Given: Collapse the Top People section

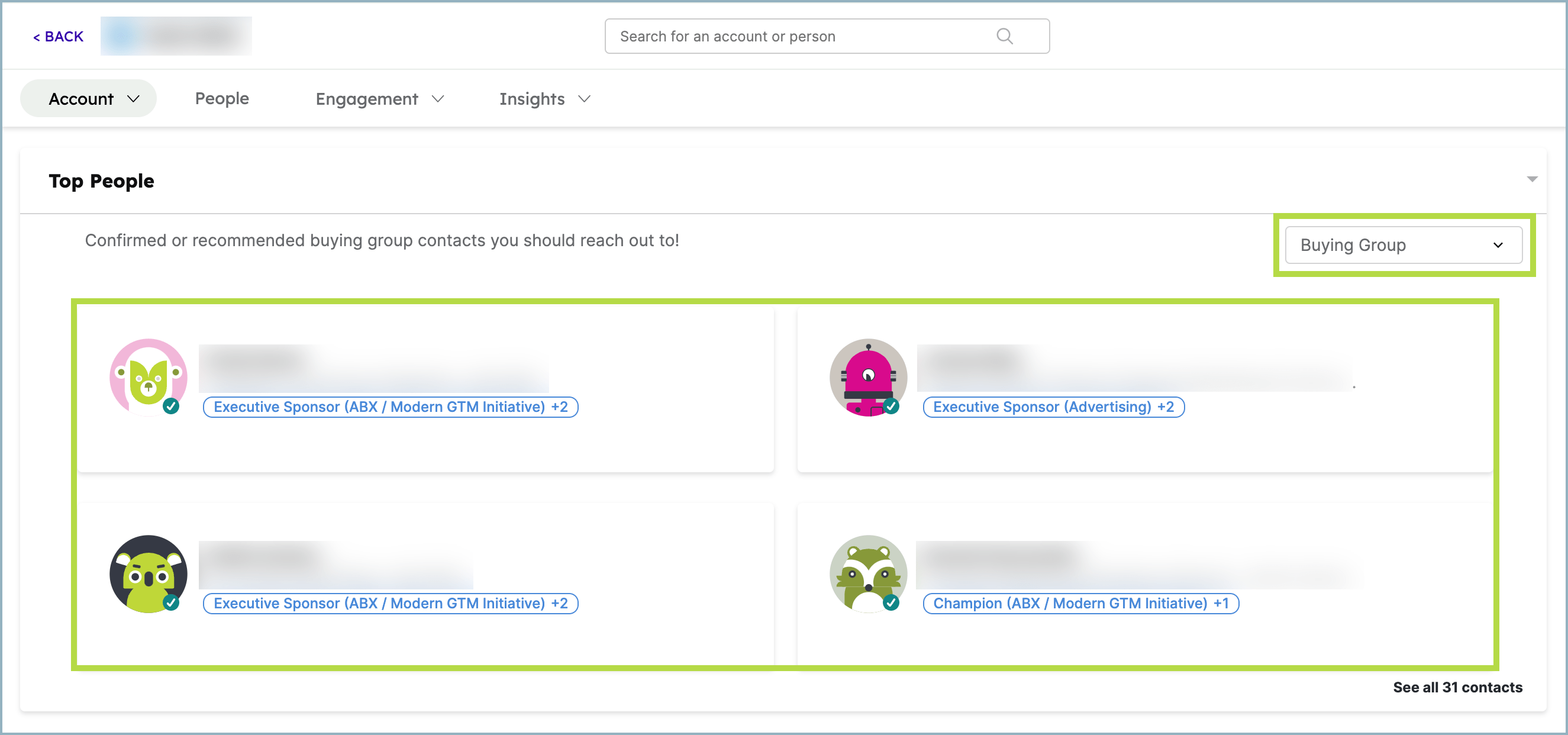Looking at the screenshot, I should coord(1531,179).
